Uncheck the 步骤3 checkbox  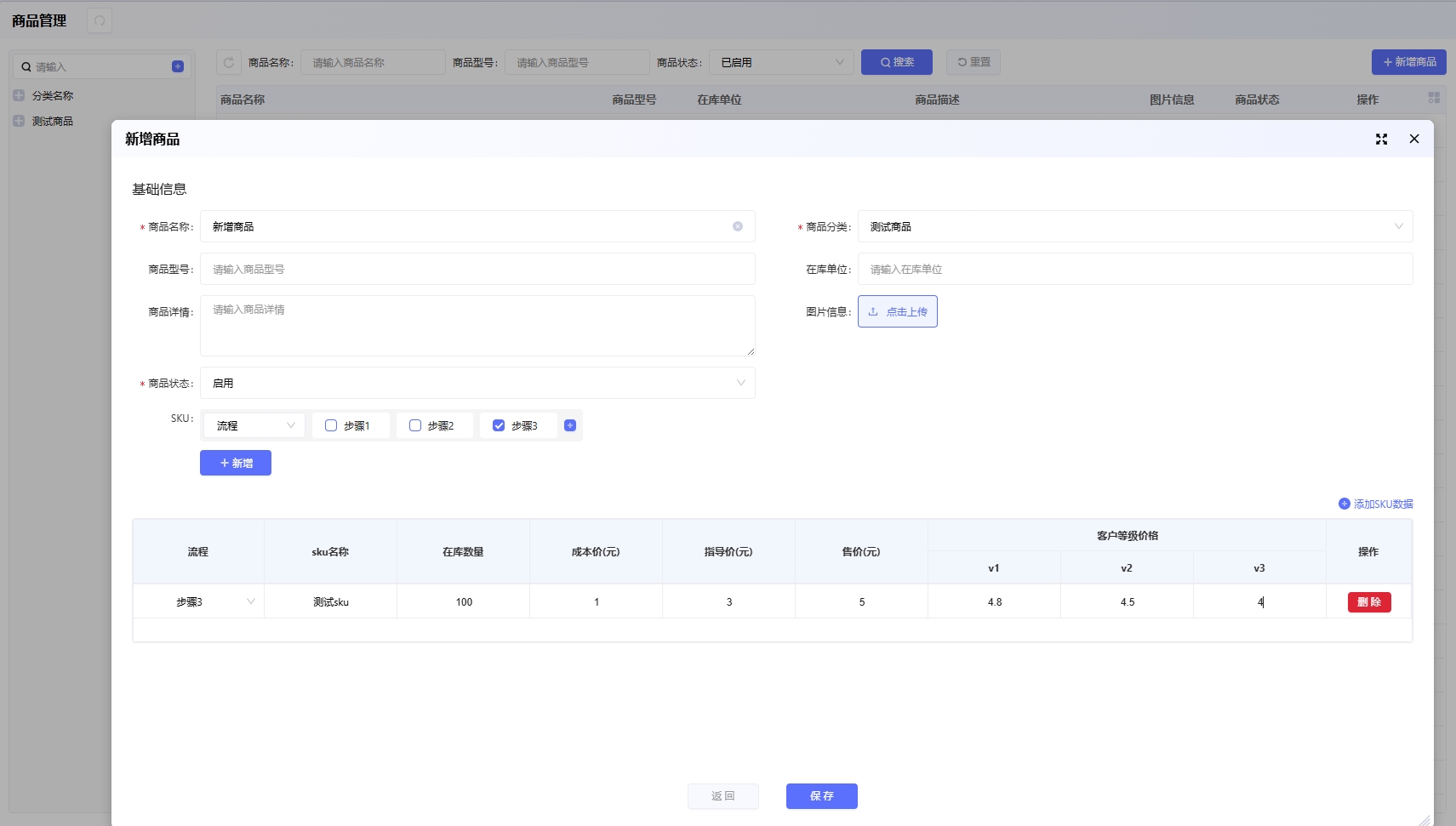[499, 425]
